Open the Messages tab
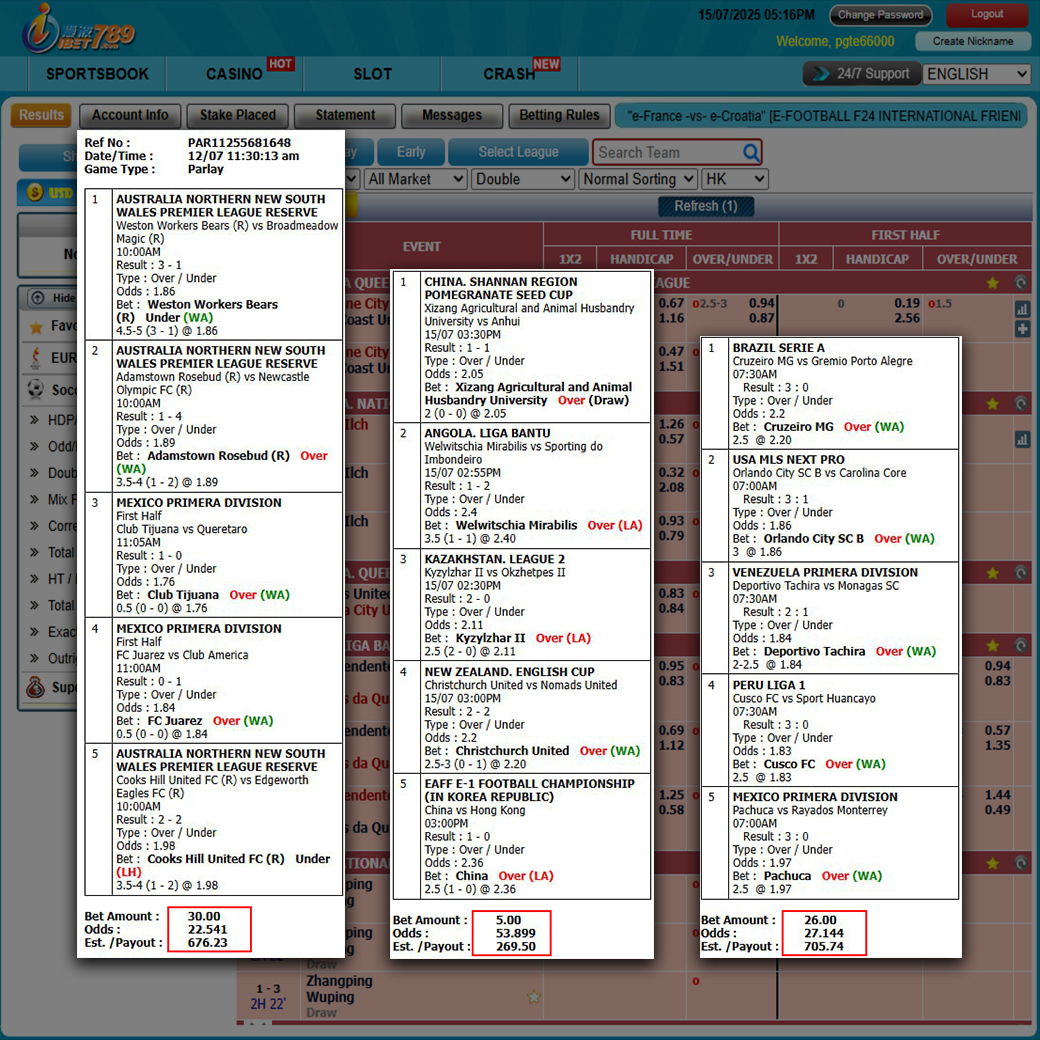 (452, 115)
